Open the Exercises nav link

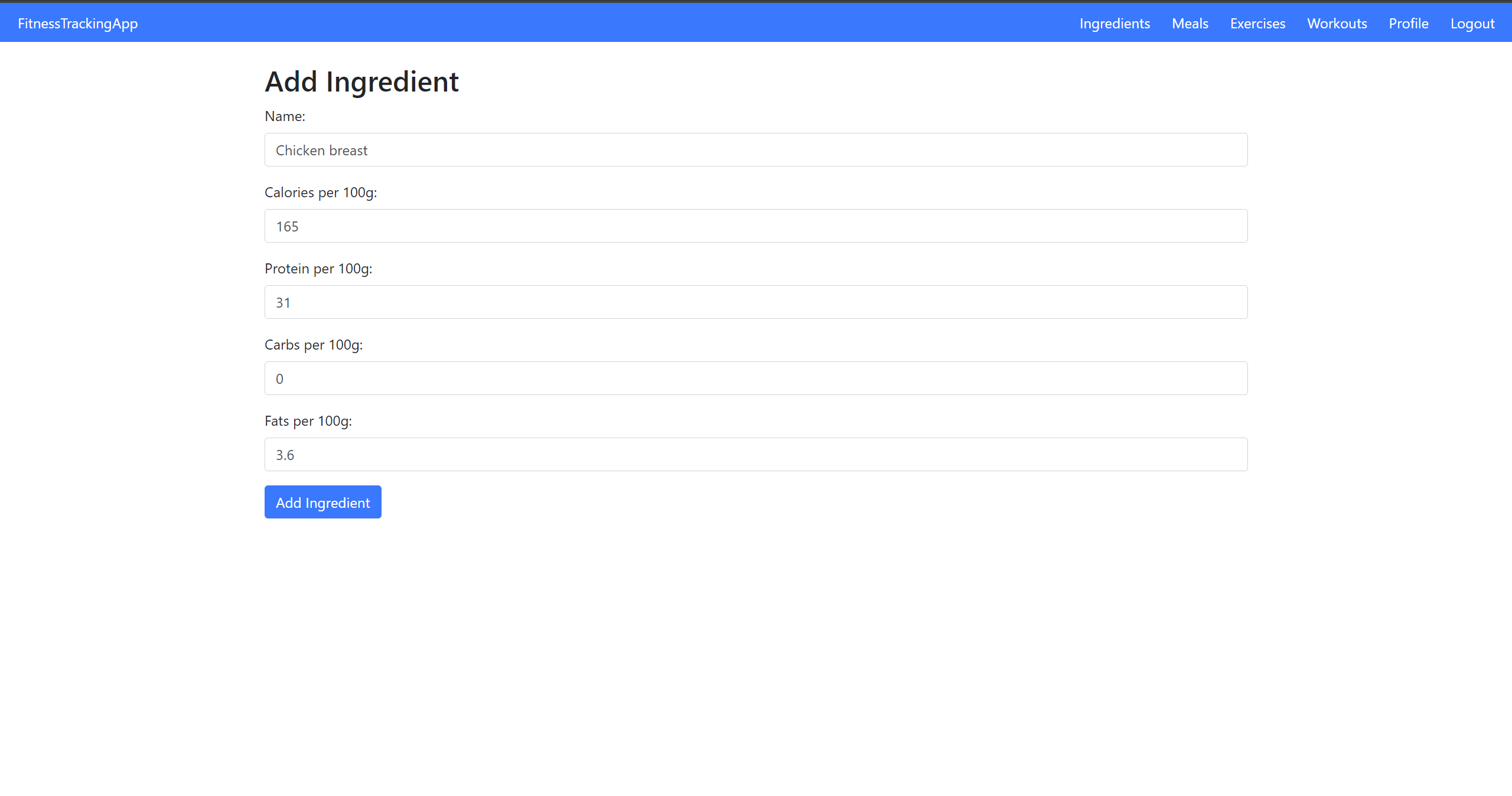[x=1257, y=24]
